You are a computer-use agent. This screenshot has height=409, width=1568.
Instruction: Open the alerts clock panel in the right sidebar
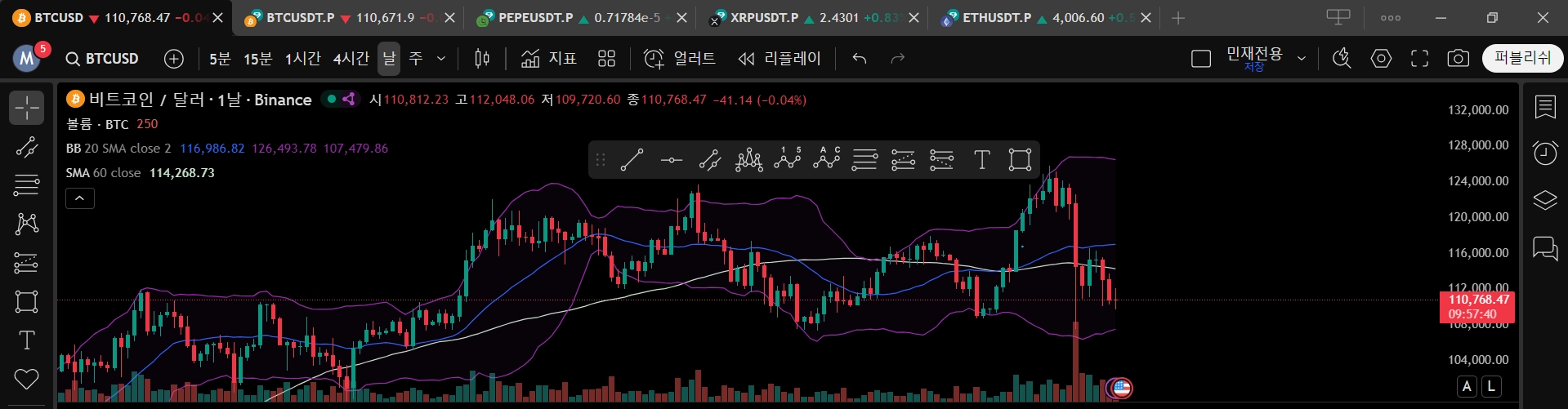tap(1544, 153)
